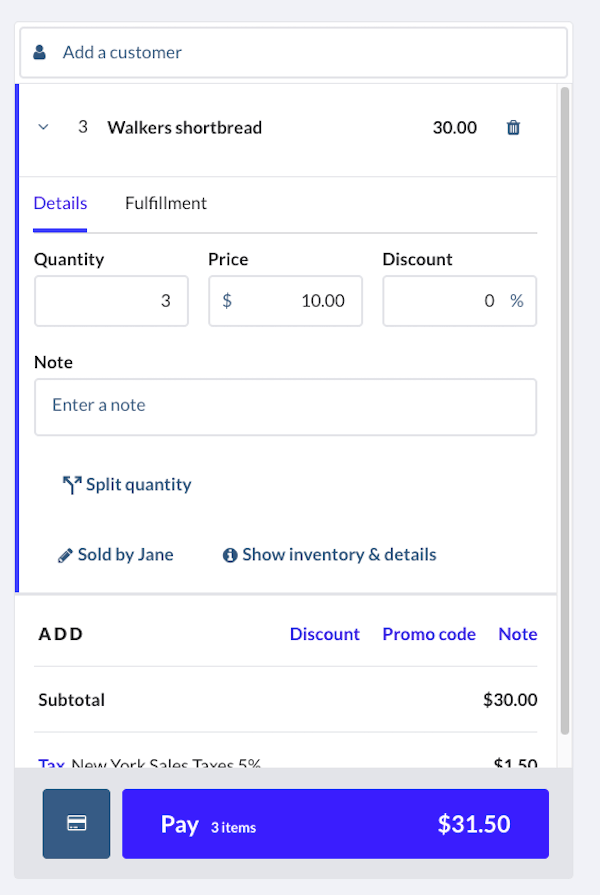This screenshot has width=600, height=895.
Task: Collapse the Walkers shortbread line item
Action: click(43, 128)
